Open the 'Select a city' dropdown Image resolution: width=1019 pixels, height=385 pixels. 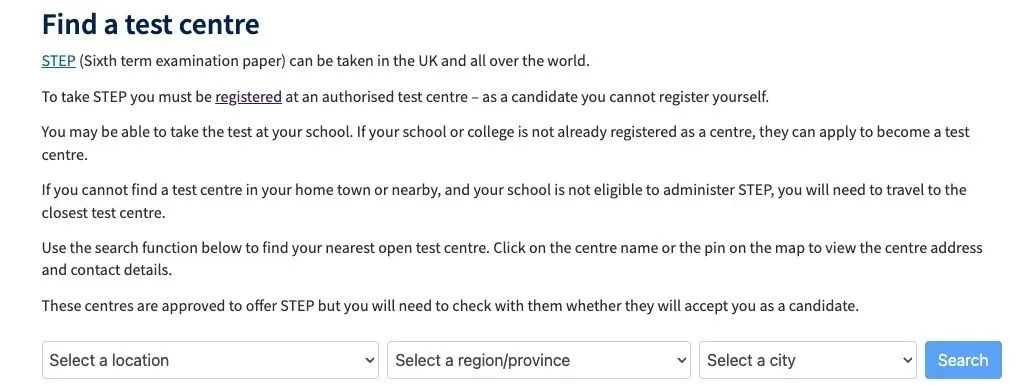click(x=808, y=360)
